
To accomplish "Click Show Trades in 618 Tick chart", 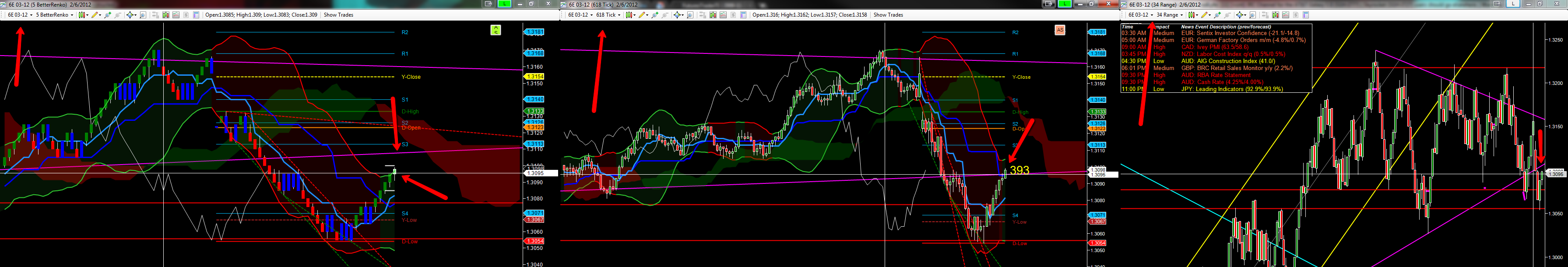I will 888,14.
